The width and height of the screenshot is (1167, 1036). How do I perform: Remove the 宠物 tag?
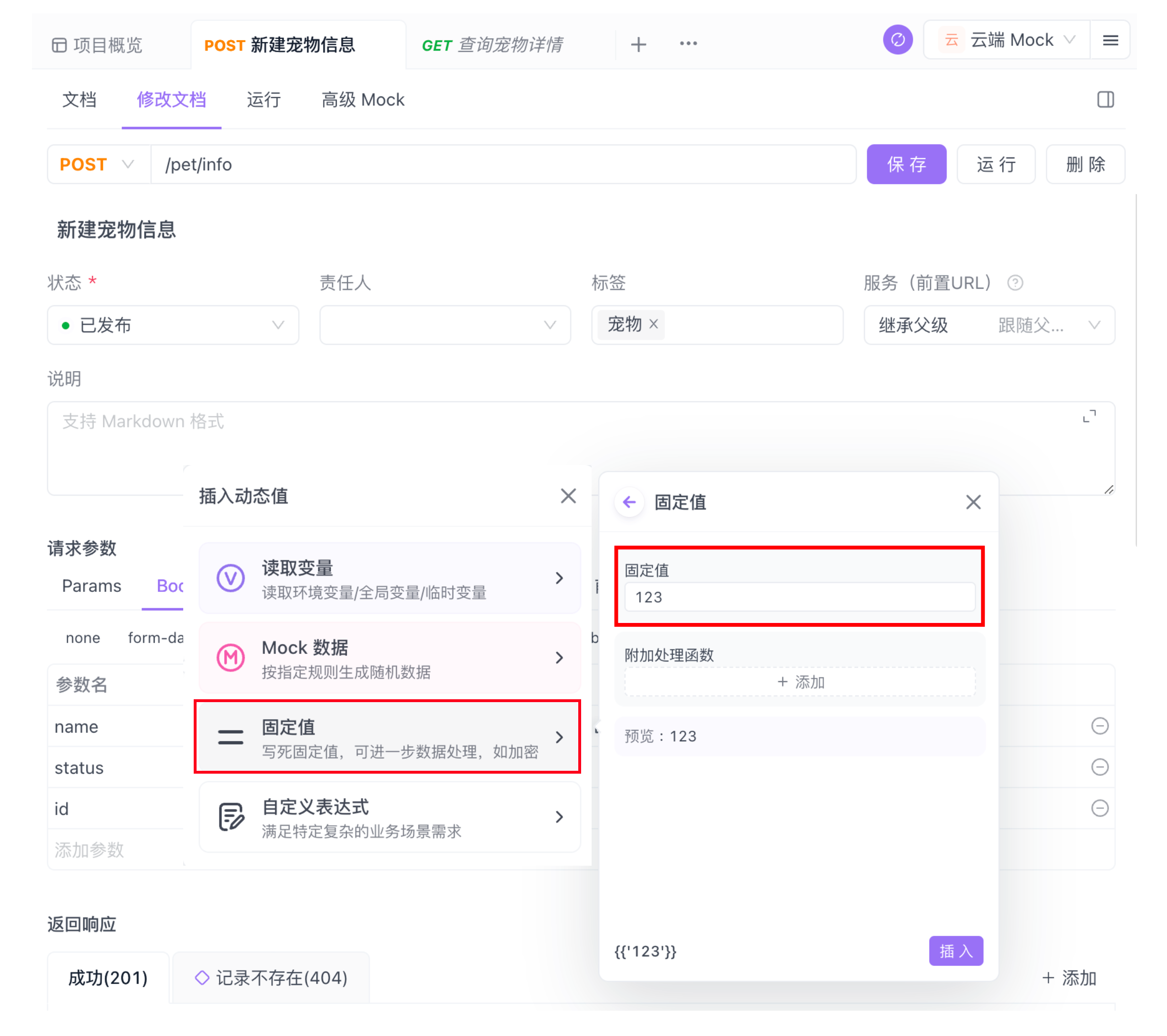[x=654, y=324]
